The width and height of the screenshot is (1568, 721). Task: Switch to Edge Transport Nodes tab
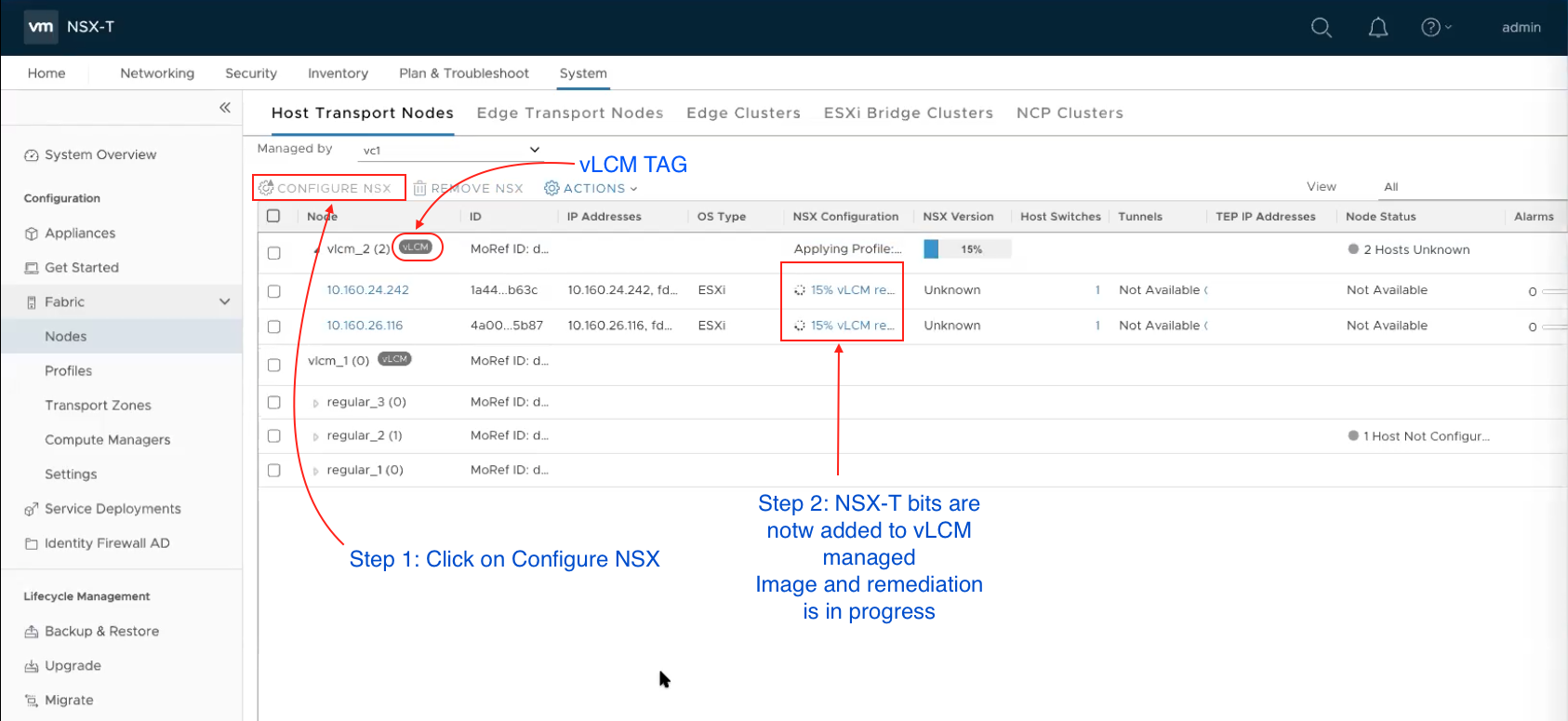(570, 113)
